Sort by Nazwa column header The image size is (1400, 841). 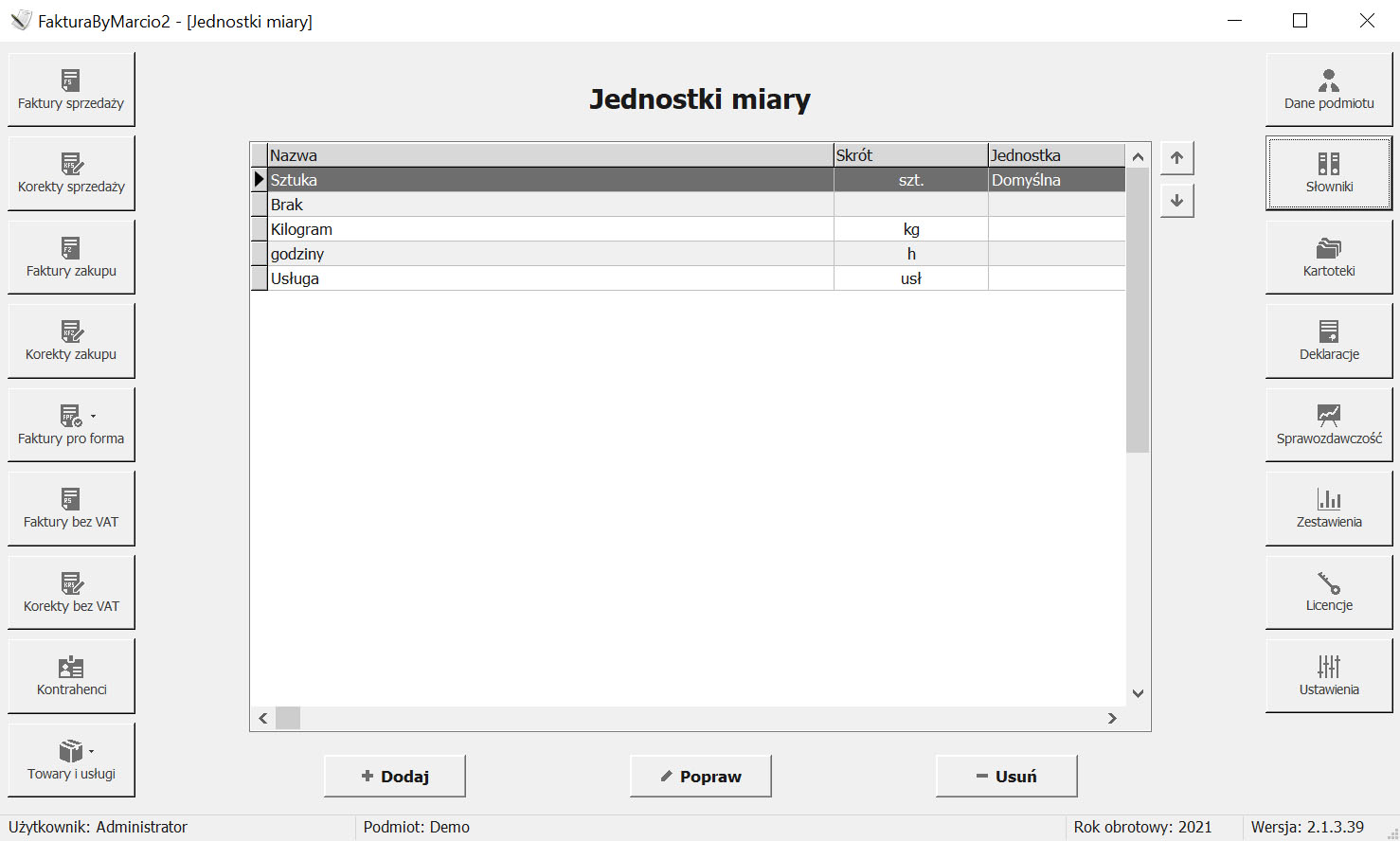pos(550,155)
